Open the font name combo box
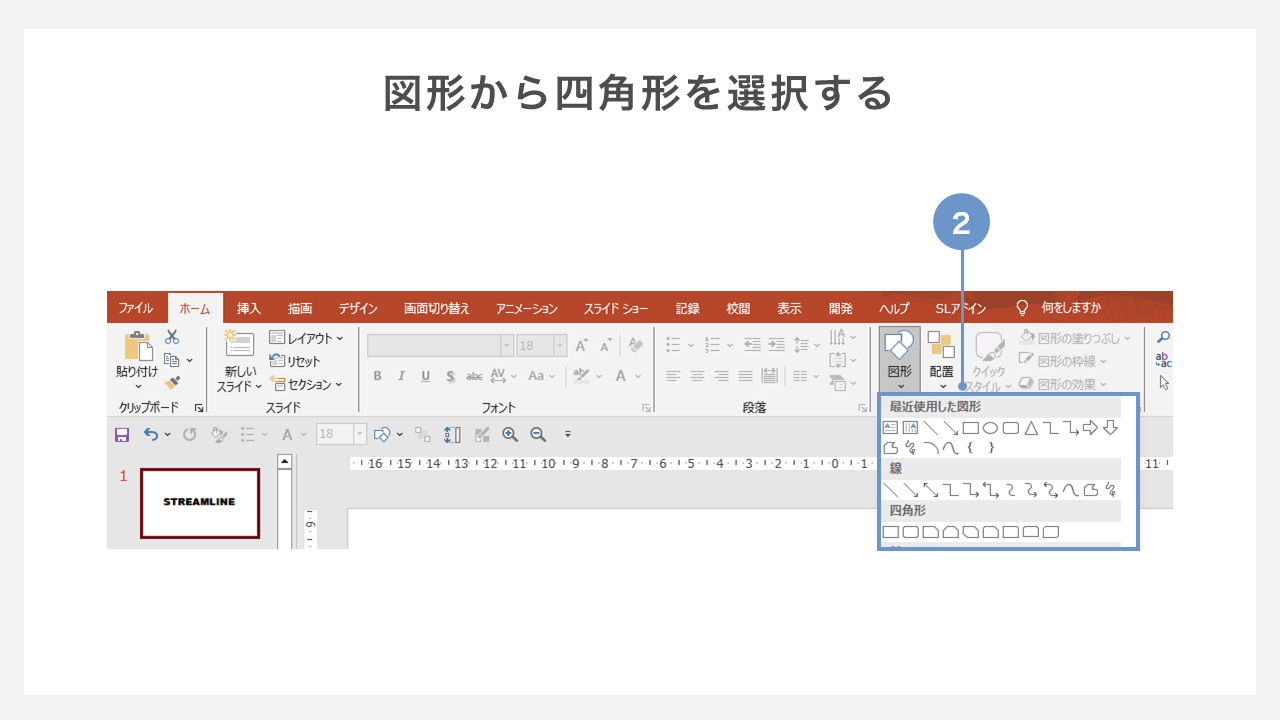This screenshot has height=720, width=1280. [440, 345]
